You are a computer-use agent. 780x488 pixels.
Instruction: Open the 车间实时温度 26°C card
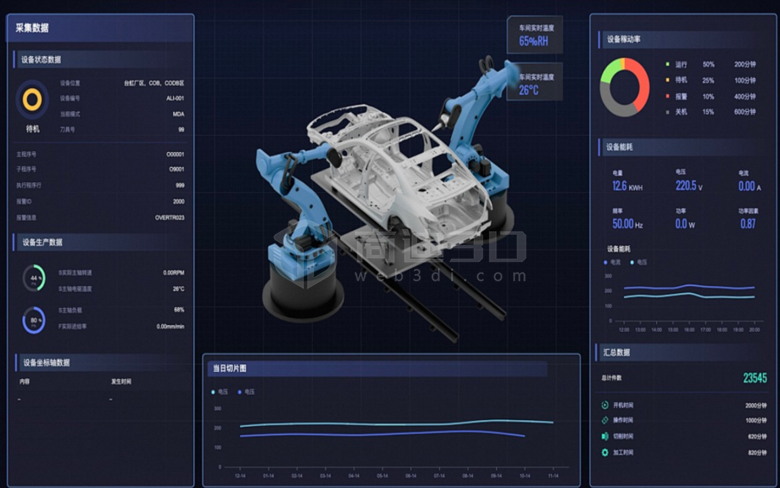535,83
